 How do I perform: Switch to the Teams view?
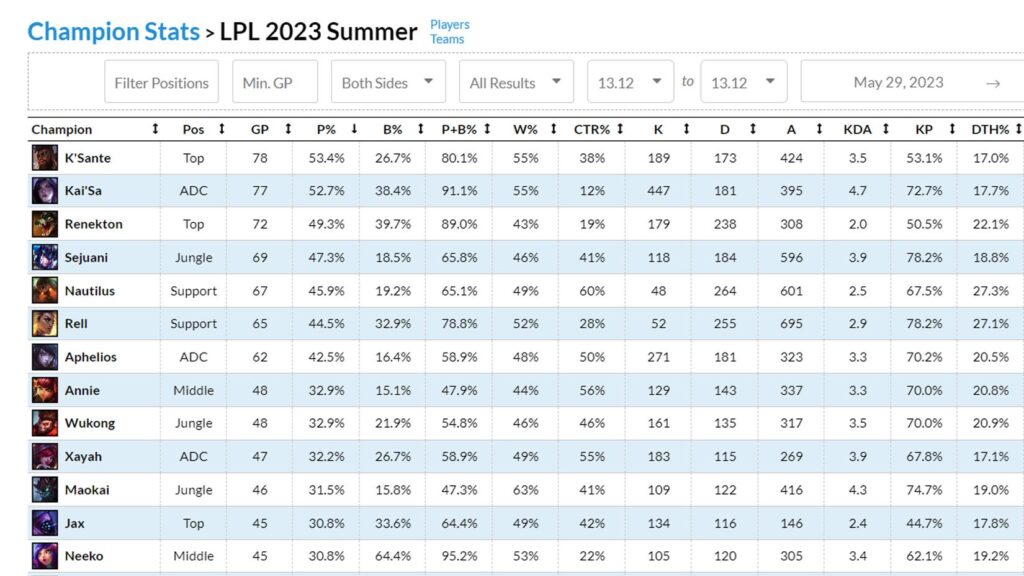[447, 39]
